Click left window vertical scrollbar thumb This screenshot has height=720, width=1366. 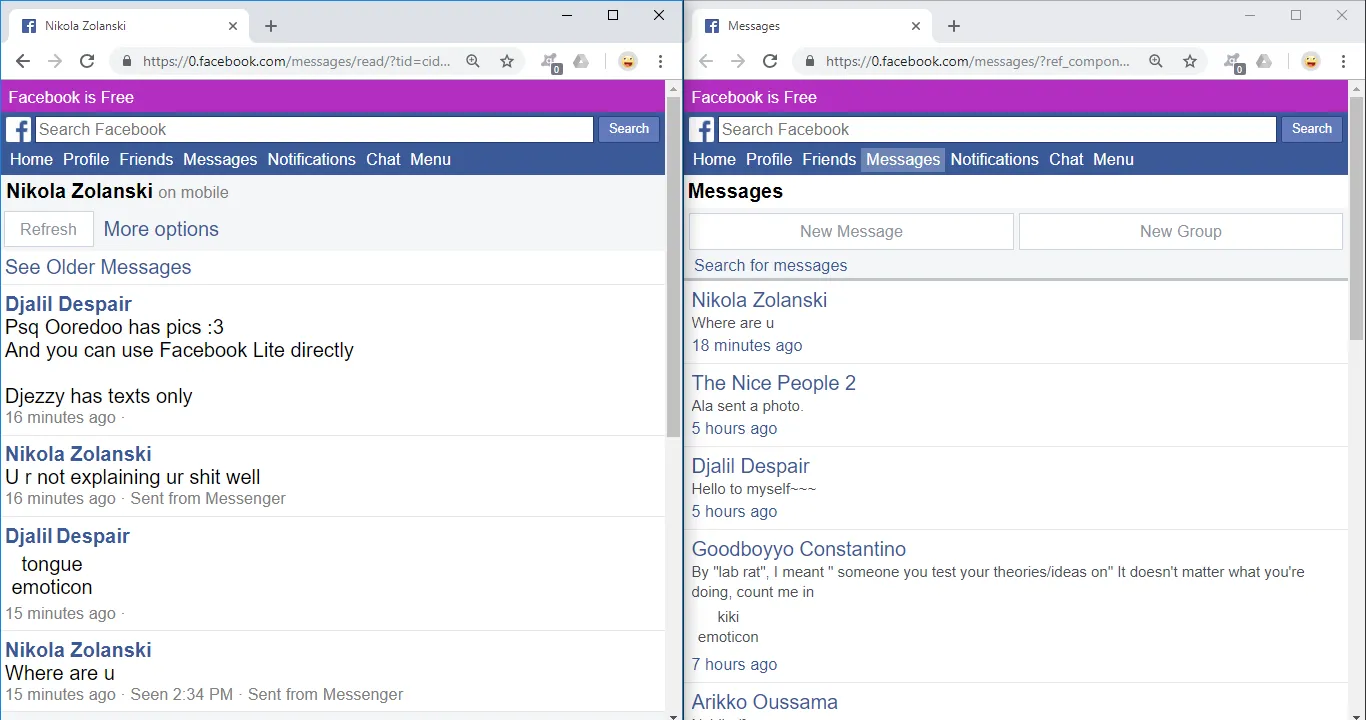pyautogui.click(x=674, y=267)
